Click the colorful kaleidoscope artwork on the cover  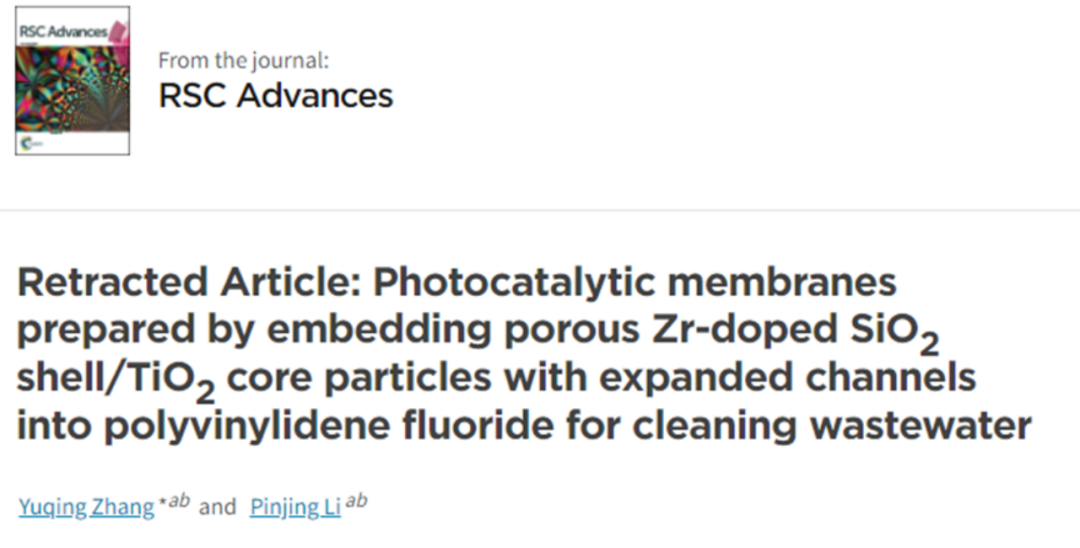point(72,86)
